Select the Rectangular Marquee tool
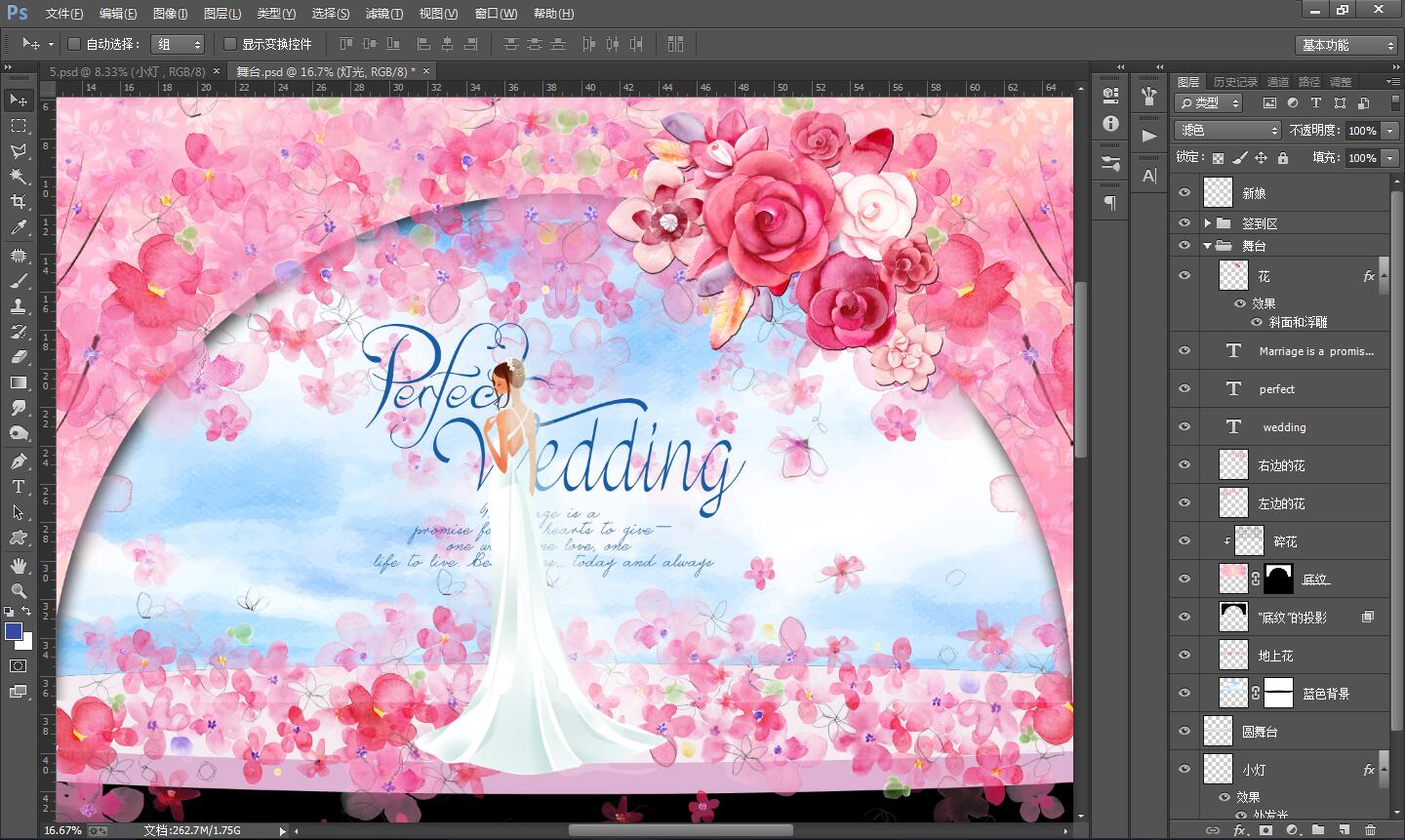This screenshot has height=840, width=1405. tap(18, 126)
